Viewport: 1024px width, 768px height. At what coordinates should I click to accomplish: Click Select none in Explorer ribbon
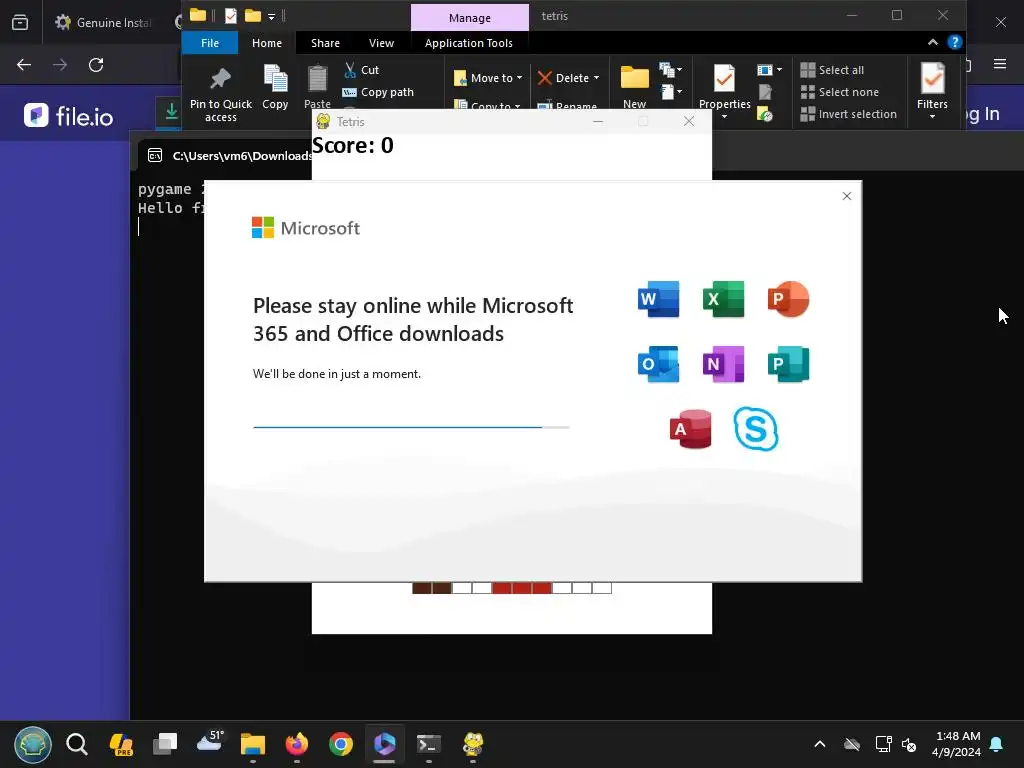[840, 92]
